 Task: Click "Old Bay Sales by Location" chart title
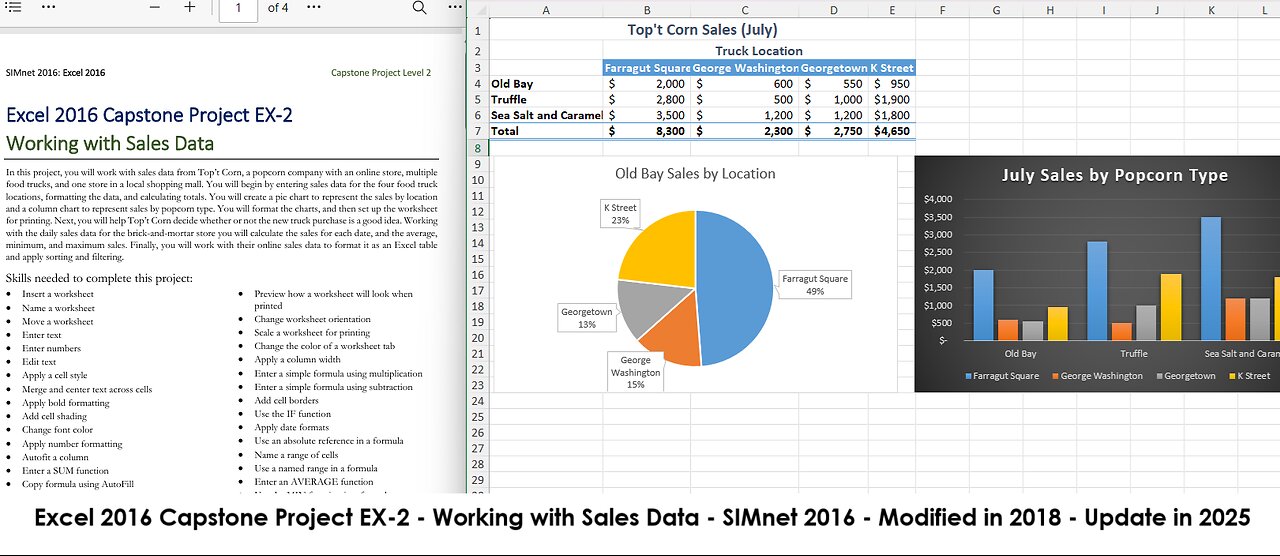click(695, 173)
